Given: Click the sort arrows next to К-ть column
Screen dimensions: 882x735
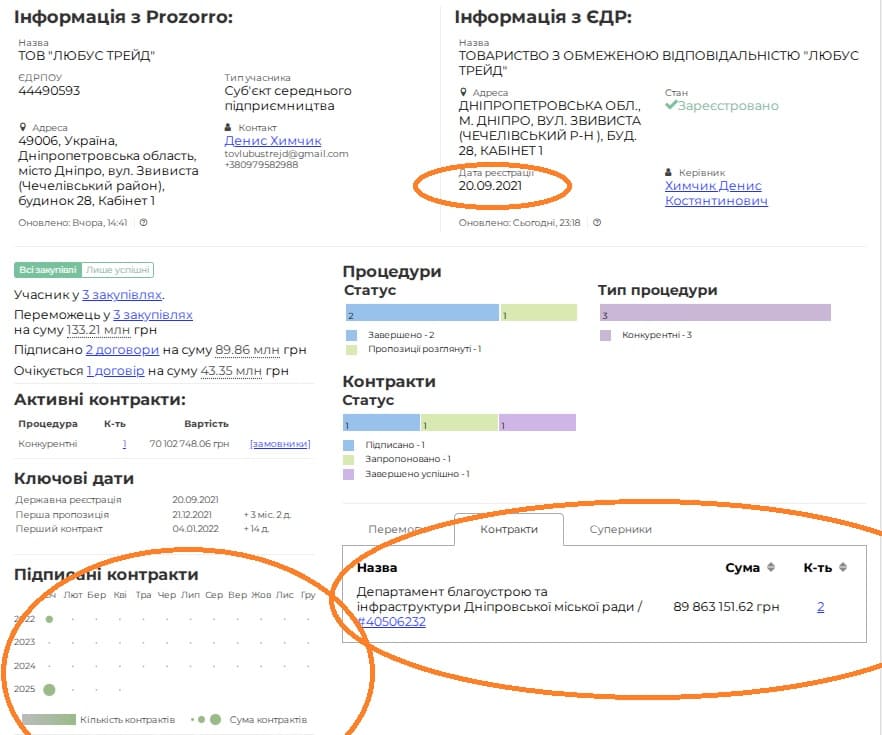Looking at the screenshot, I should click(843, 568).
